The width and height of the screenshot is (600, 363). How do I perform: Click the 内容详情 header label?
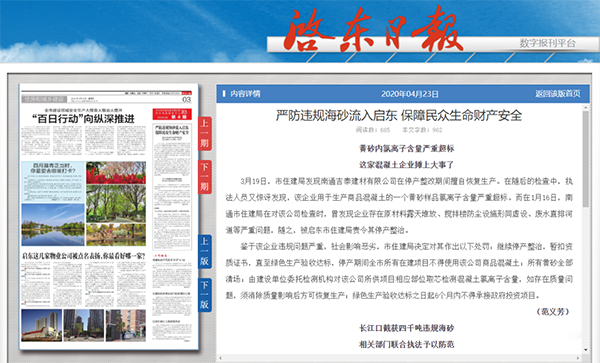pyautogui.click(x=245, y=94)
